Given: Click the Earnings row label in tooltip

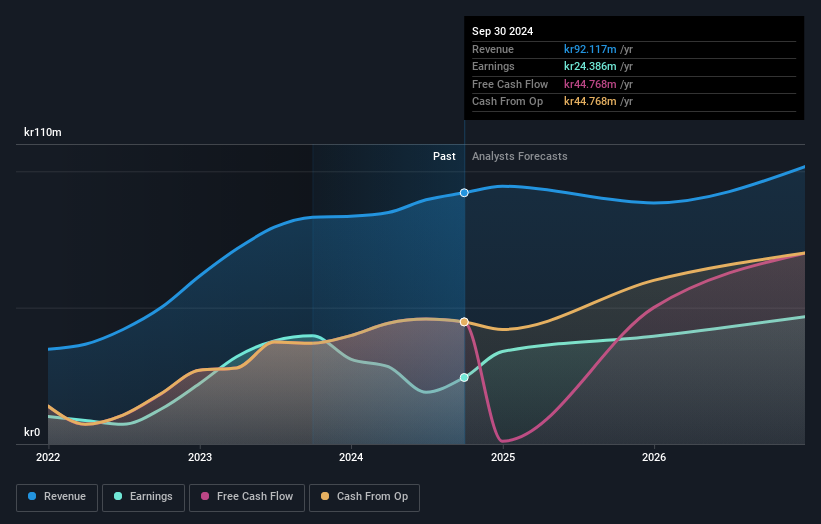Looking at the screenshot, I should pos(493,66).
